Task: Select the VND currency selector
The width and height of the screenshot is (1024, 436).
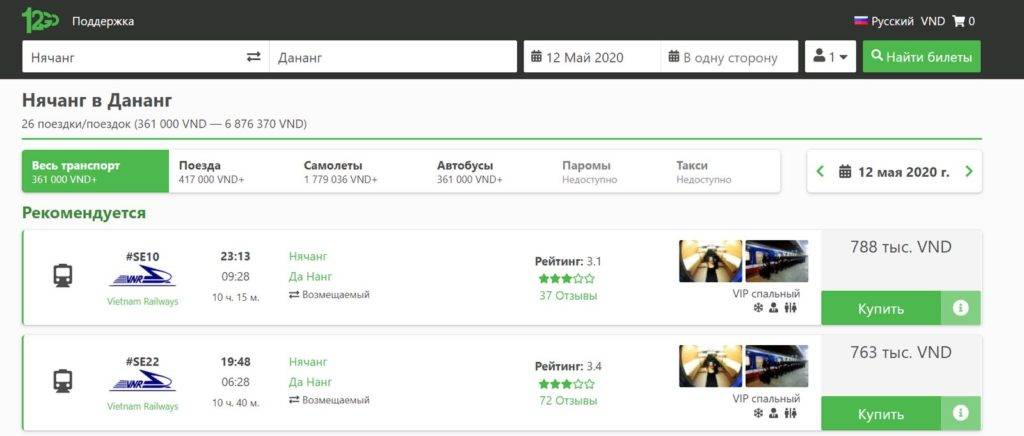Action: coord(932,21)
